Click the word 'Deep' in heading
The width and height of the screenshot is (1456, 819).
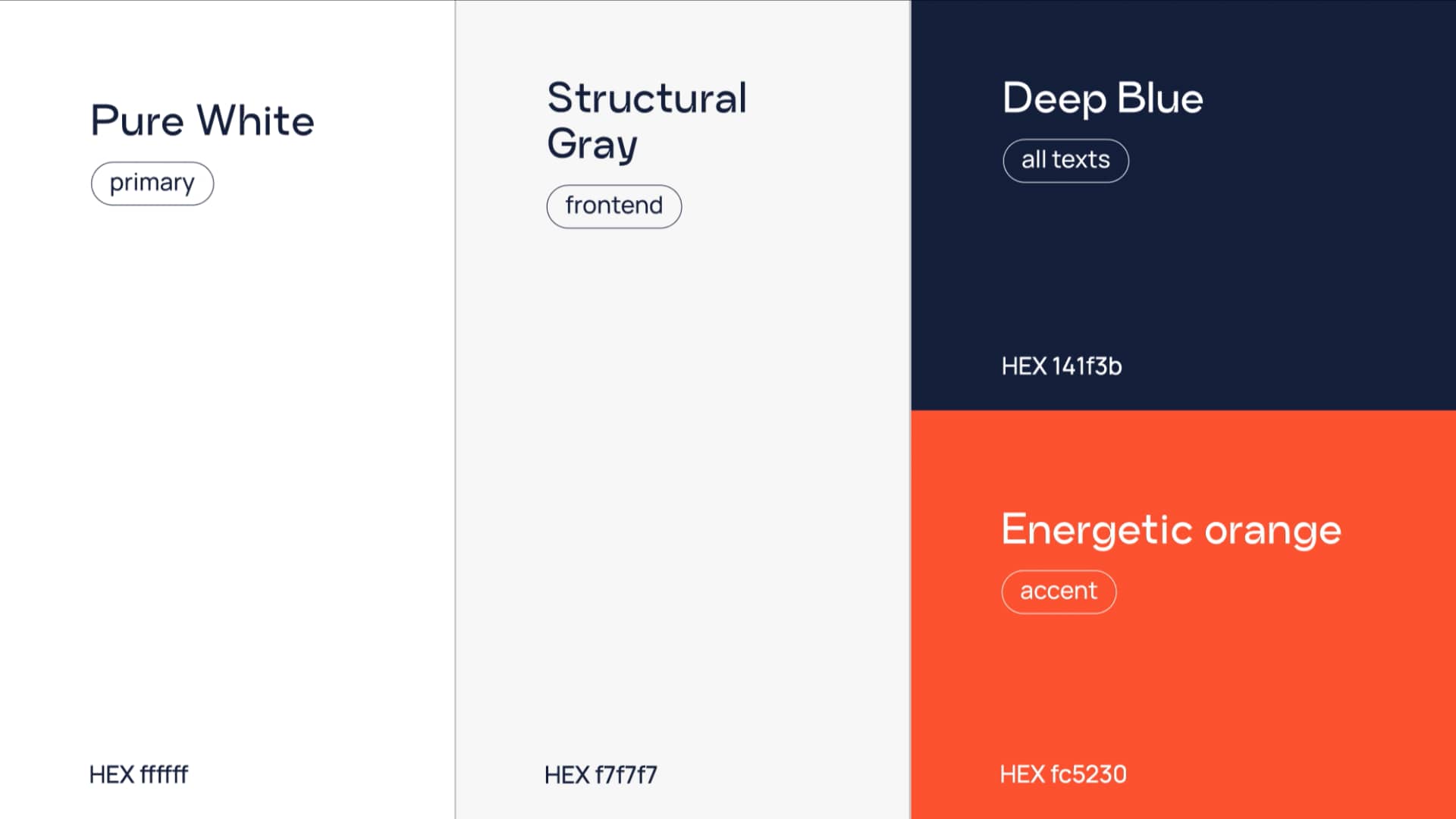coord(1053,99)
